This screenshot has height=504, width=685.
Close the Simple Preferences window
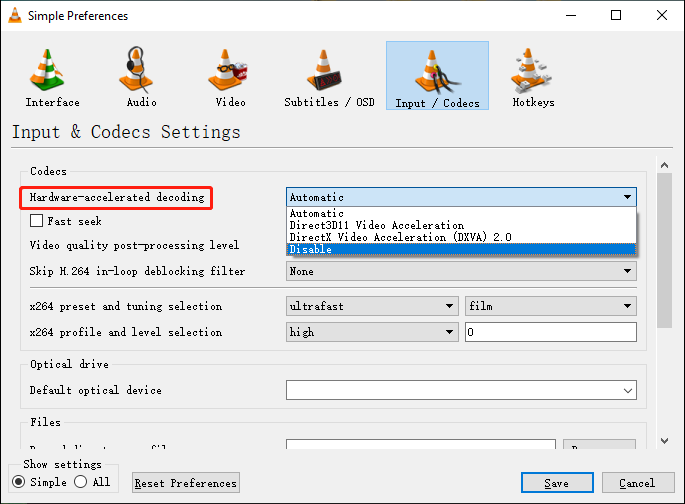[x=662, y=15]
